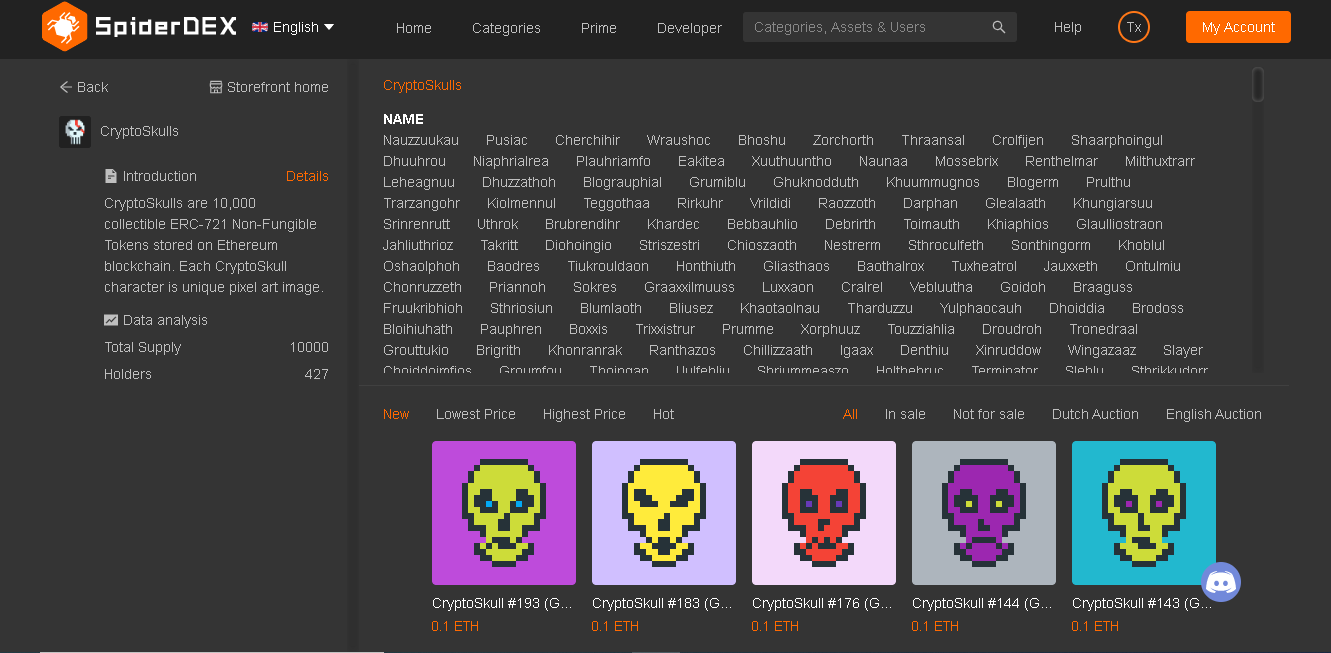Filter by In sale
This screenshot has width=1331, height=653.
click(905, 414)
